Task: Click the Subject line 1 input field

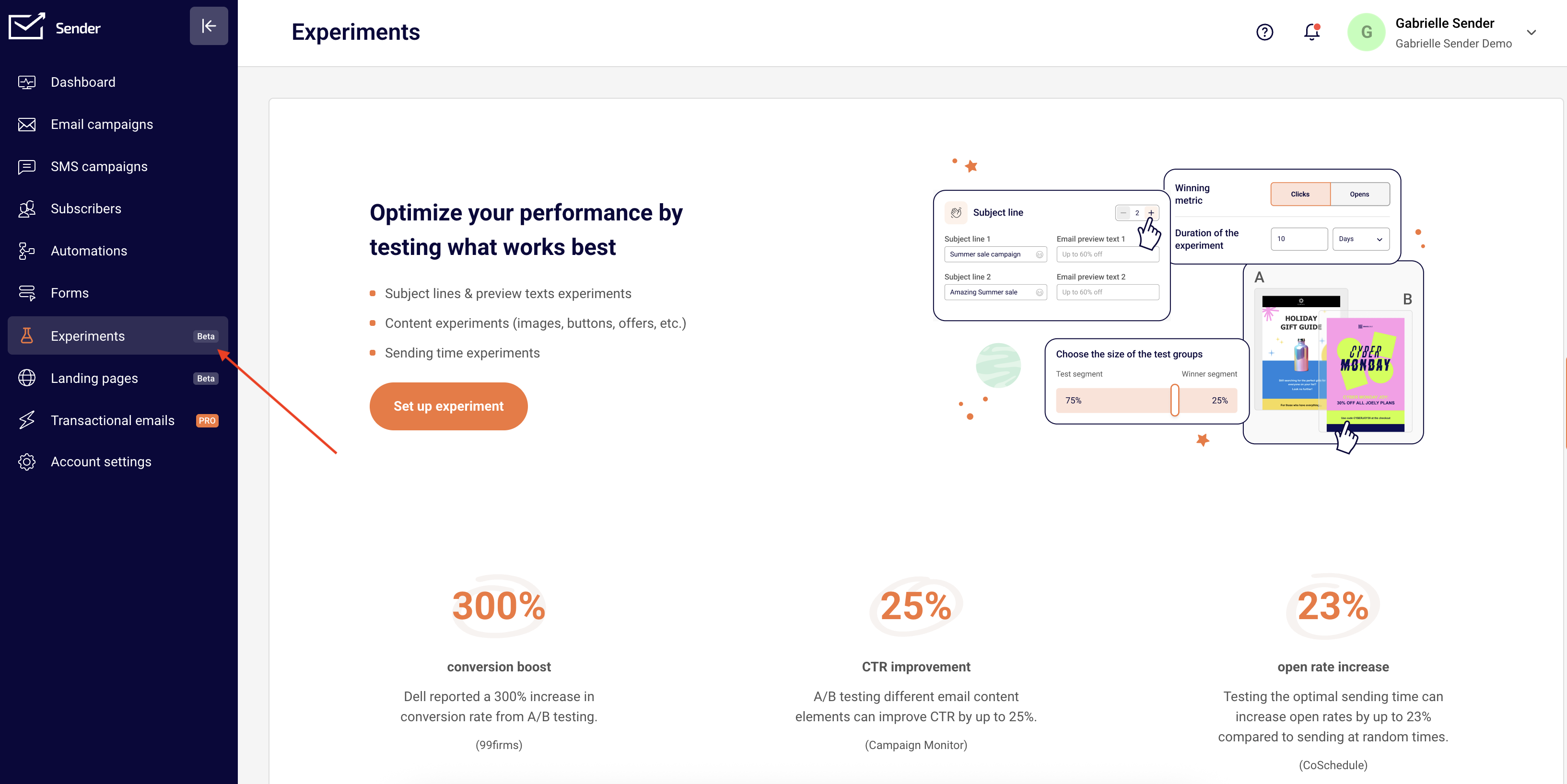Action: (x=990, y=254)
